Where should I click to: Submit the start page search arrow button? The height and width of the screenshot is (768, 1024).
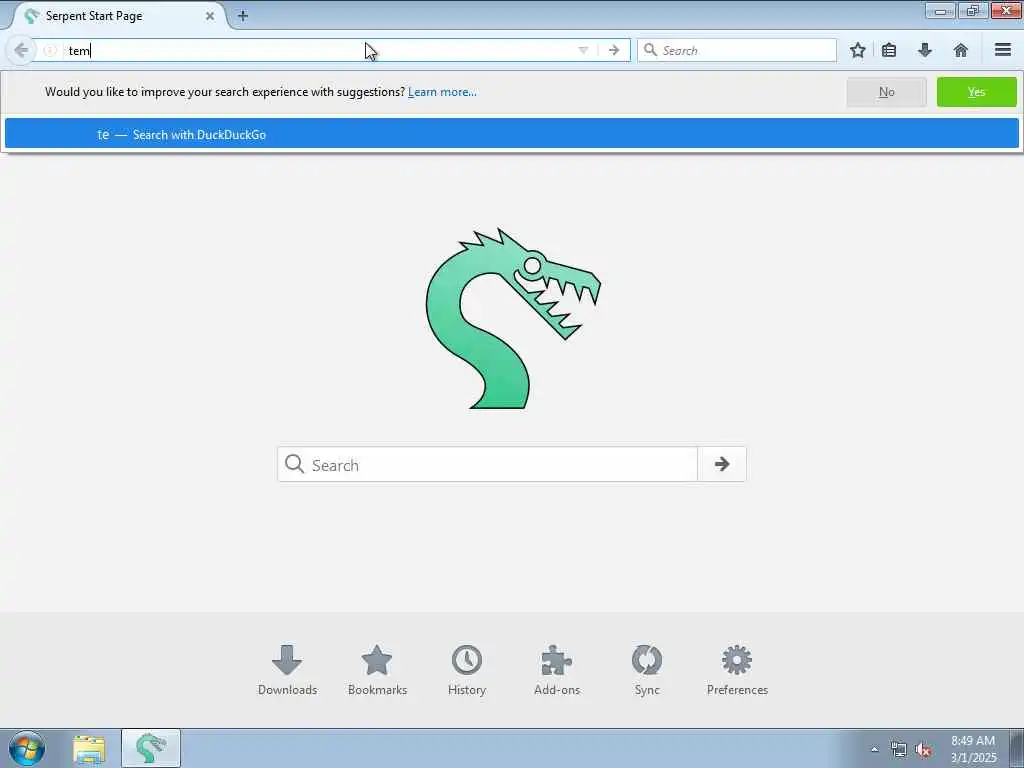tap(722, 464)
